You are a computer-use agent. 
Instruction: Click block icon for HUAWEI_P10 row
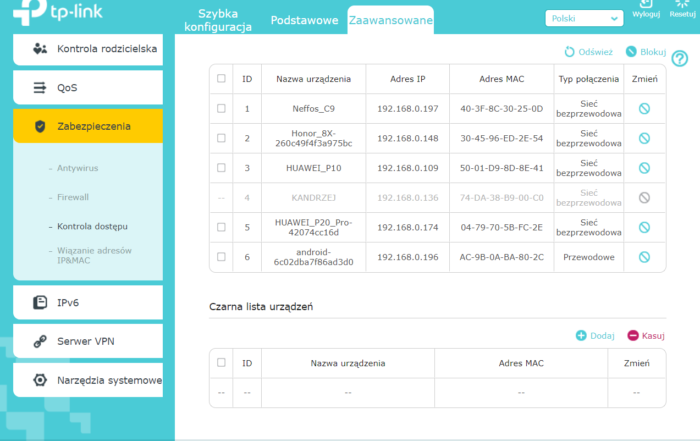644,168
